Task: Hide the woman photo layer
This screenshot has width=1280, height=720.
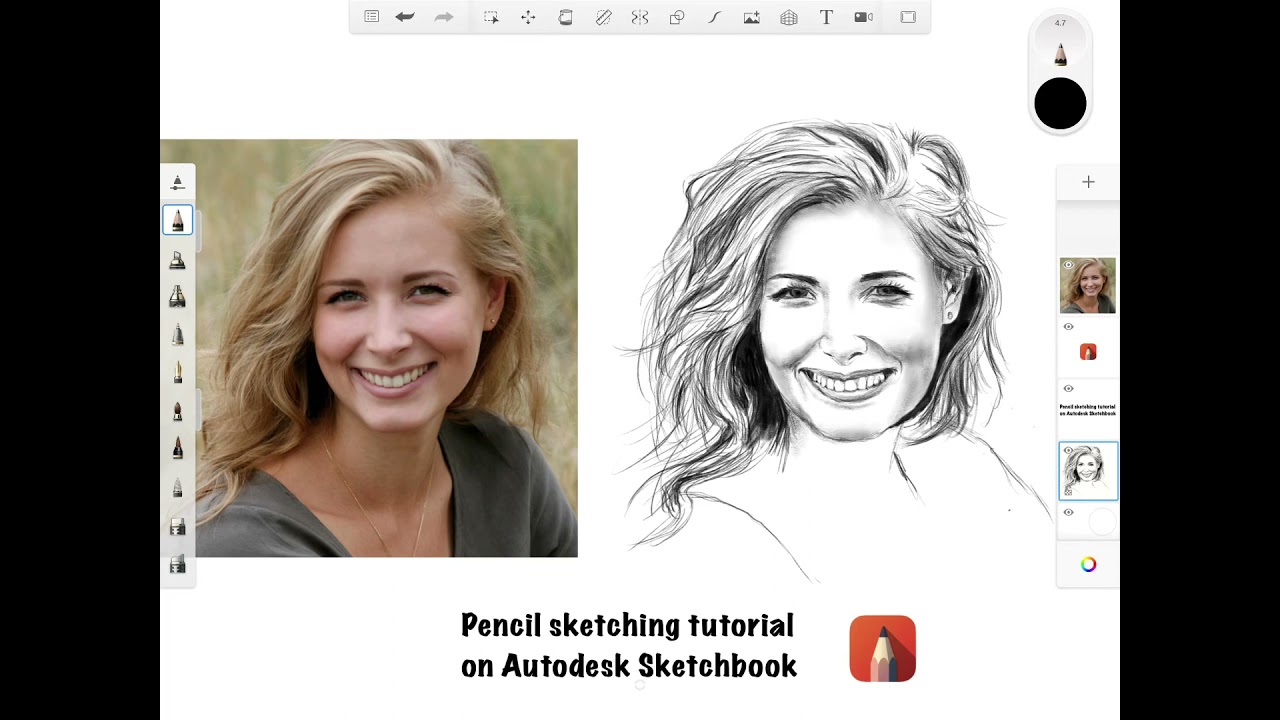Action: (x=1068, y=265)
